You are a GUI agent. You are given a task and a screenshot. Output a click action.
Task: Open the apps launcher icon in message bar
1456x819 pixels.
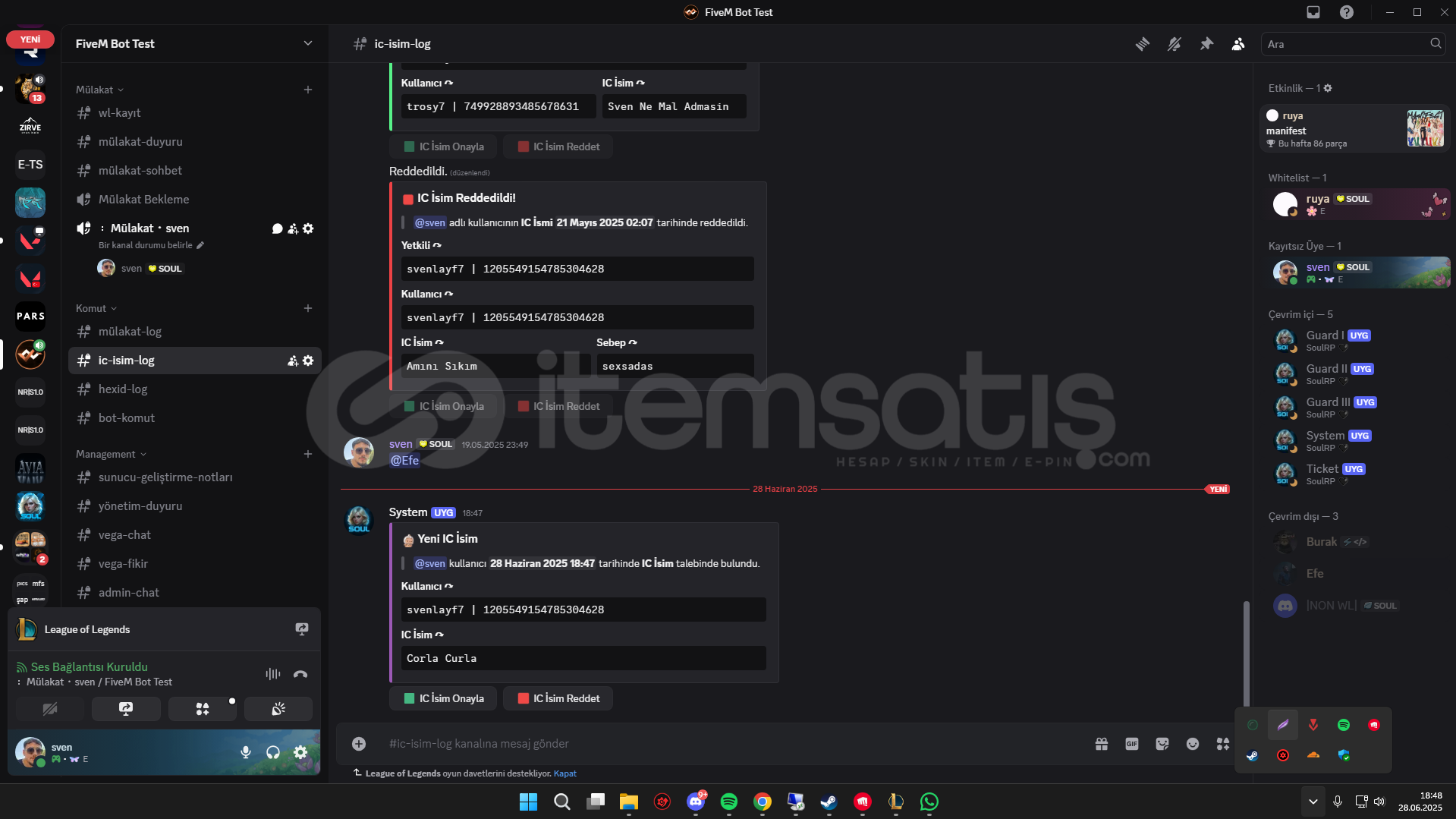tap(1223, 744)
